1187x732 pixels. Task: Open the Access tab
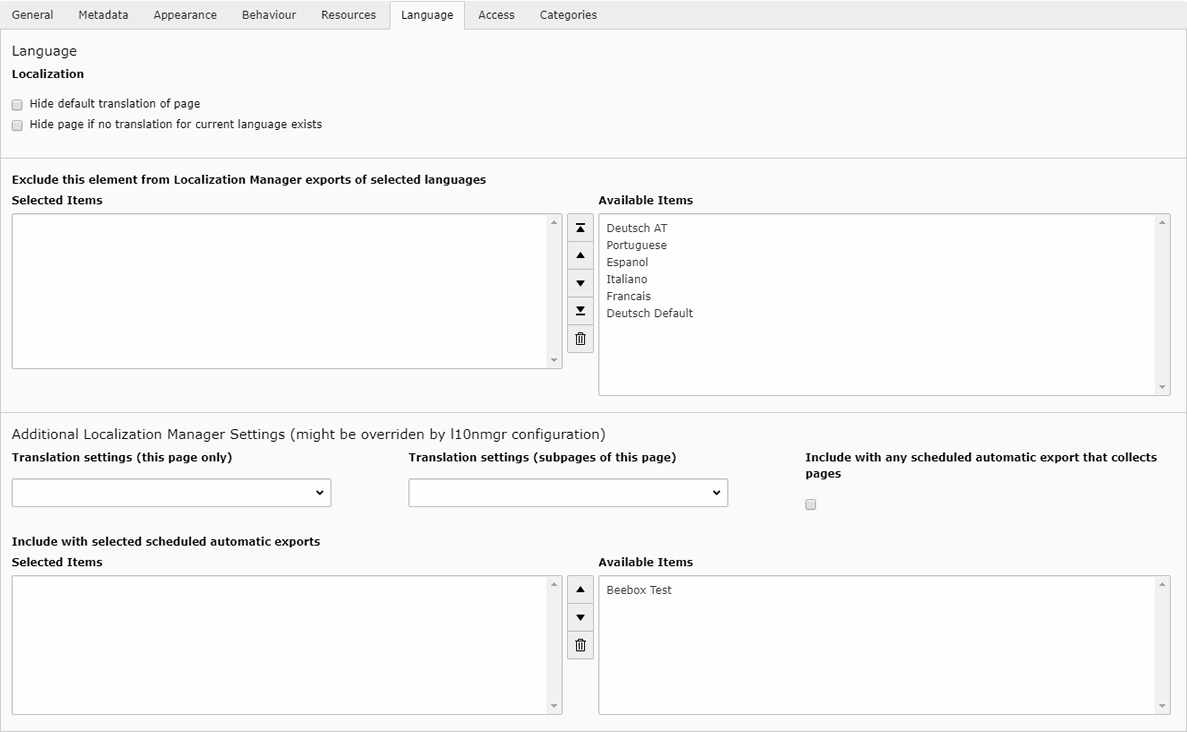(x=496, y=15)
